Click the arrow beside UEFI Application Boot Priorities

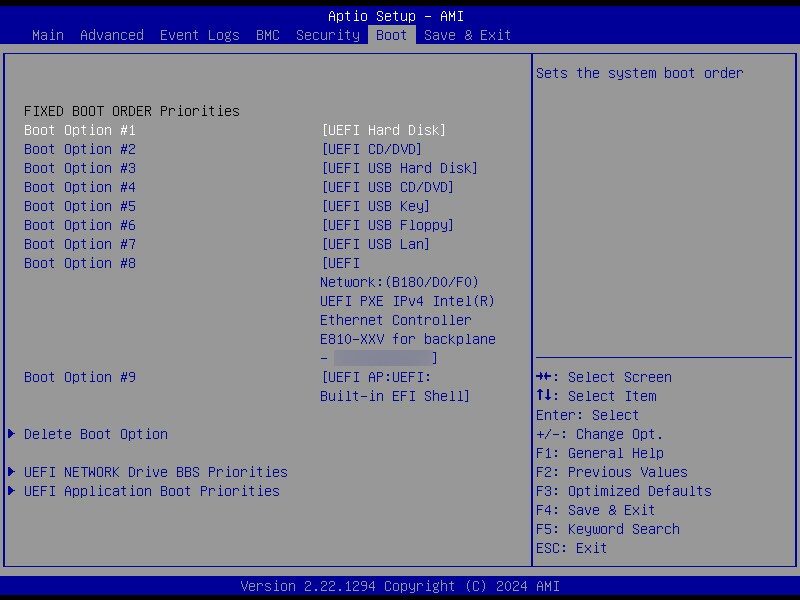pos(12,491)
